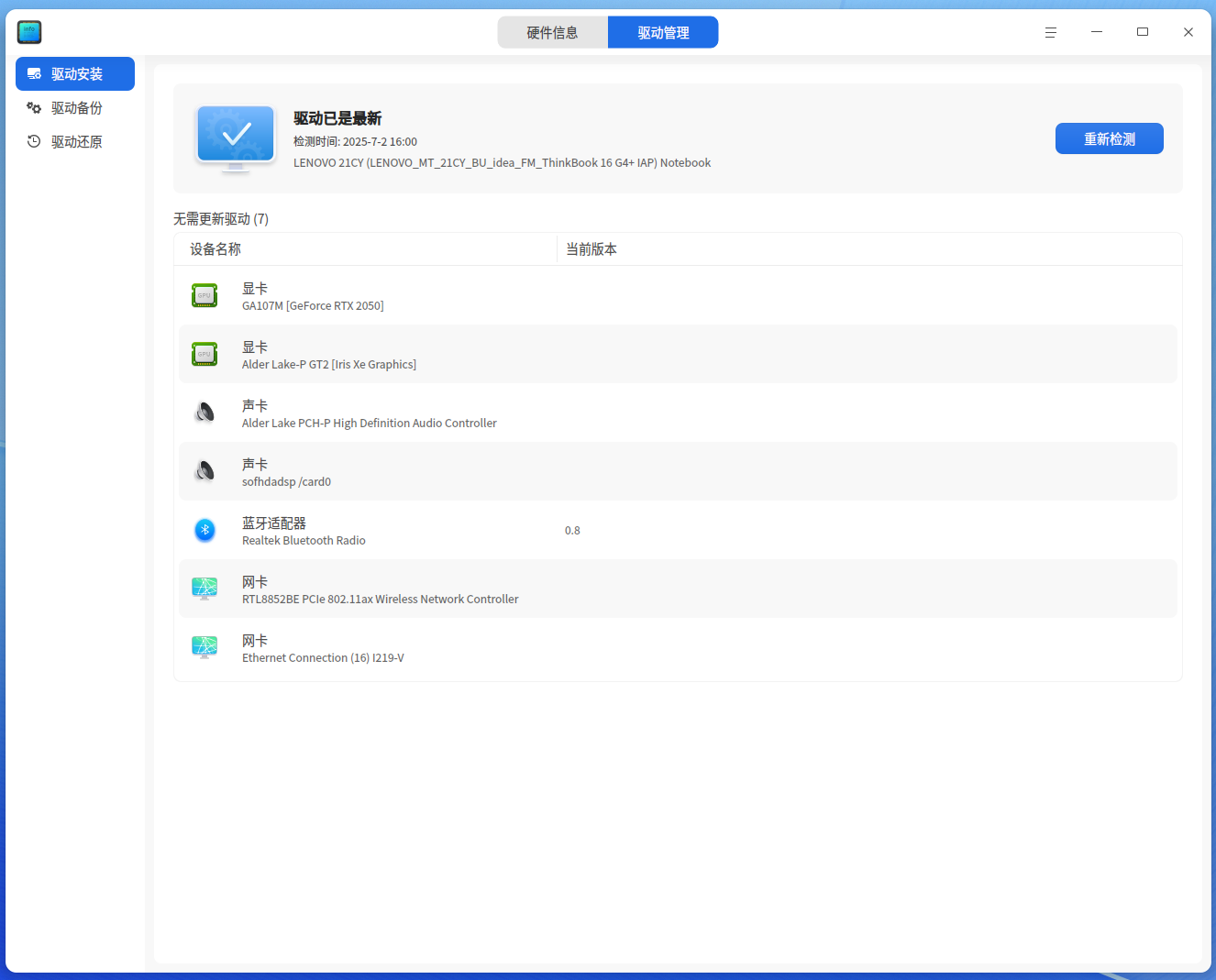This screenshot has width=1216, height=980.
Task: Click speaker icon for Alder Lake PCH-P audio
Action: [x=205, y=413]
